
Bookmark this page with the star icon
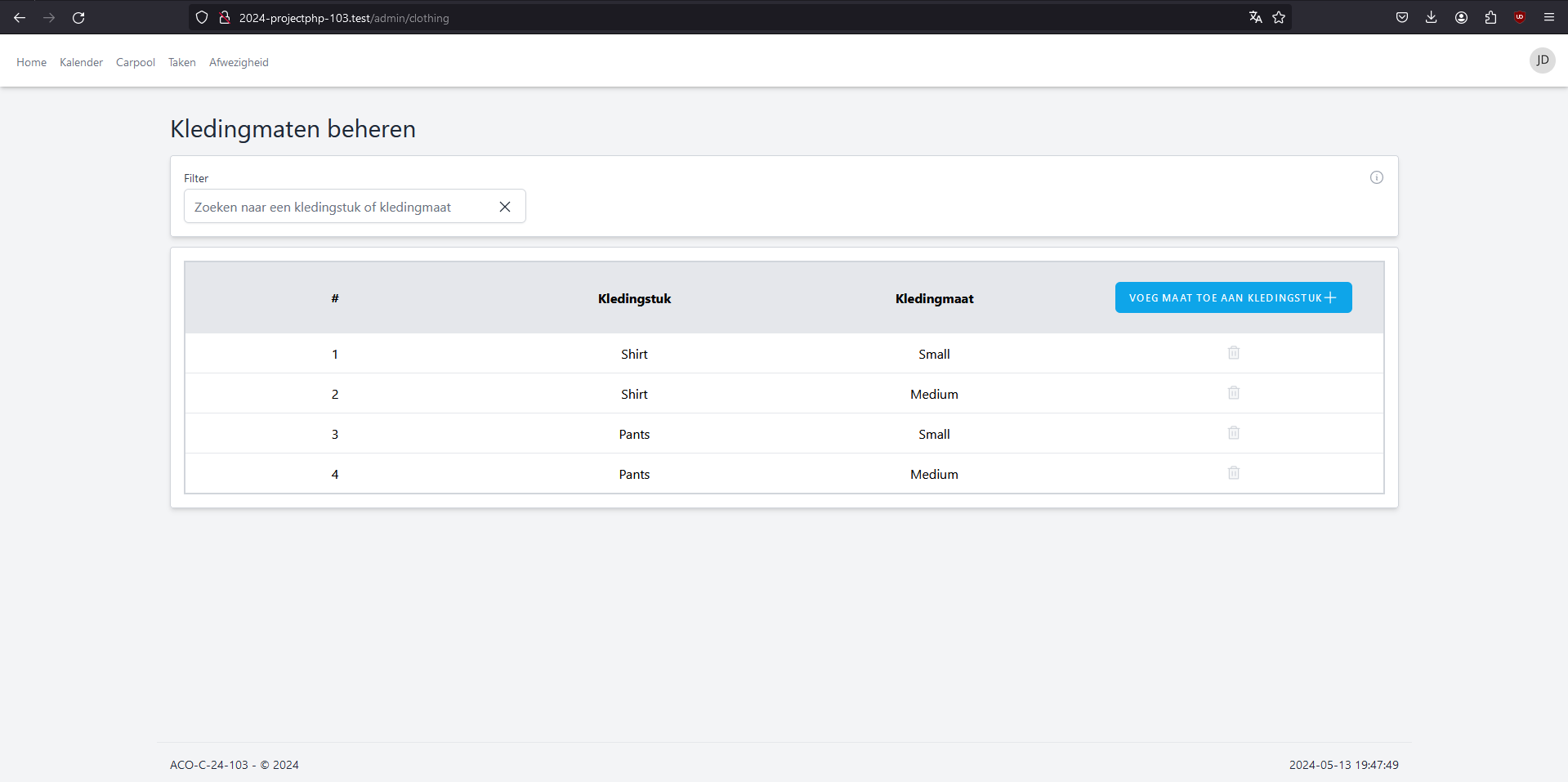pyautogui.click(x=1279, y=17)
